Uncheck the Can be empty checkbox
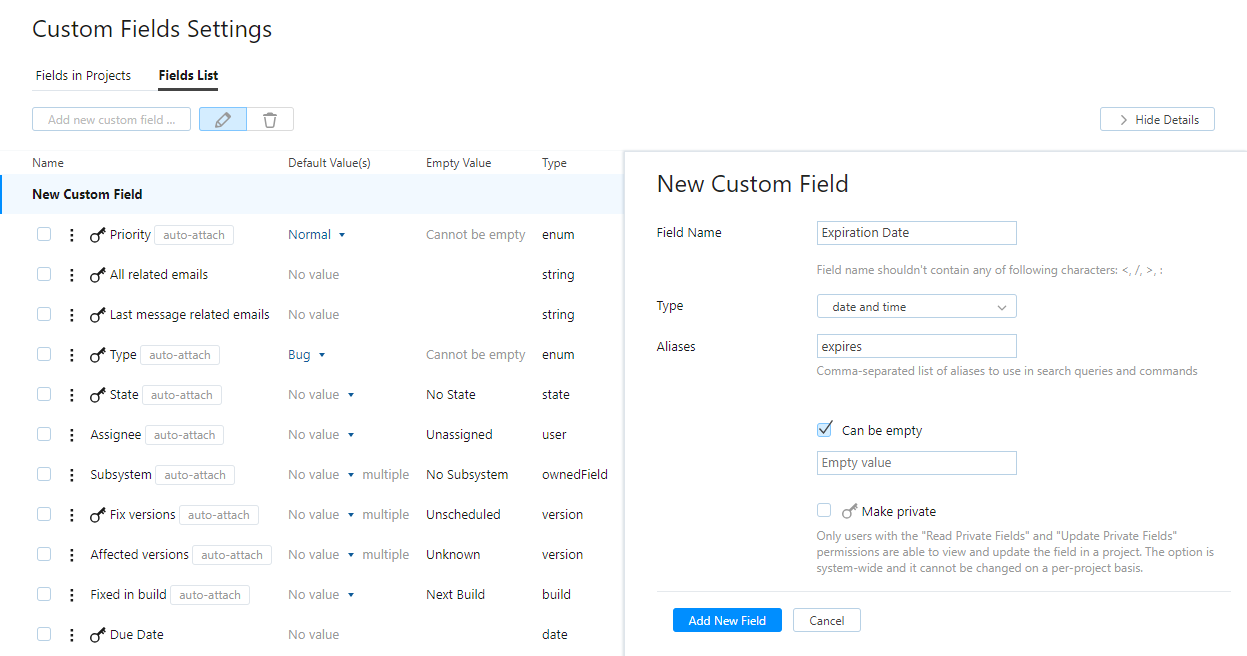Screen dimensions: 1247x656 click(x=825, y=430)
